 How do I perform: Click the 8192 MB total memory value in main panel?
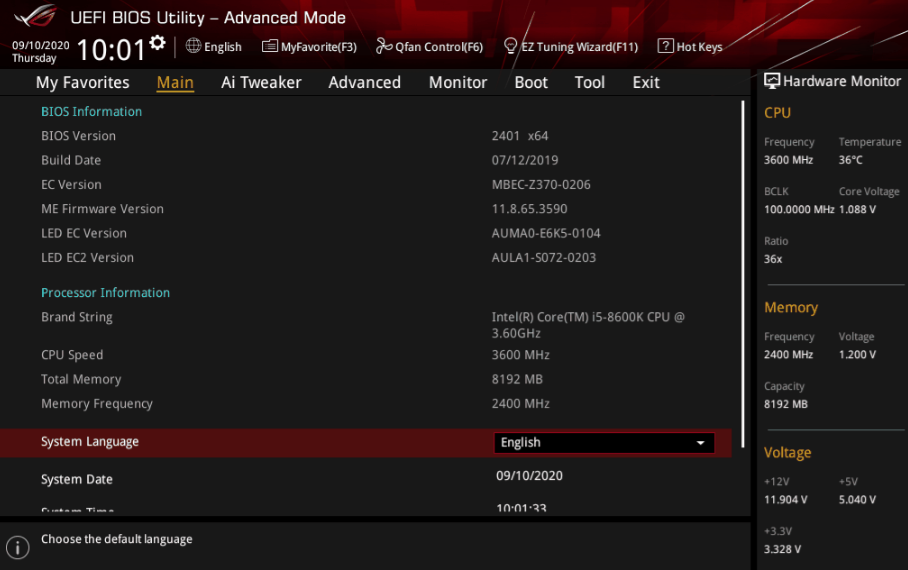coord(517,379)
